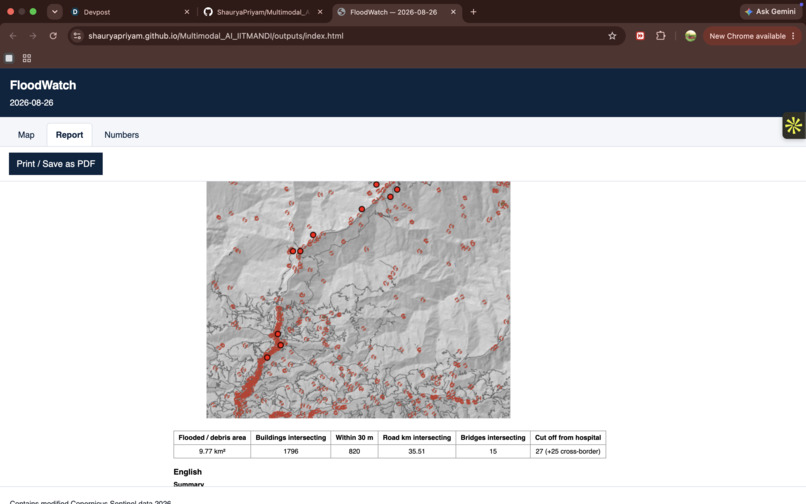806x504 pixels.
Task: Close the Devpost tab
Action: click(187, 12)
